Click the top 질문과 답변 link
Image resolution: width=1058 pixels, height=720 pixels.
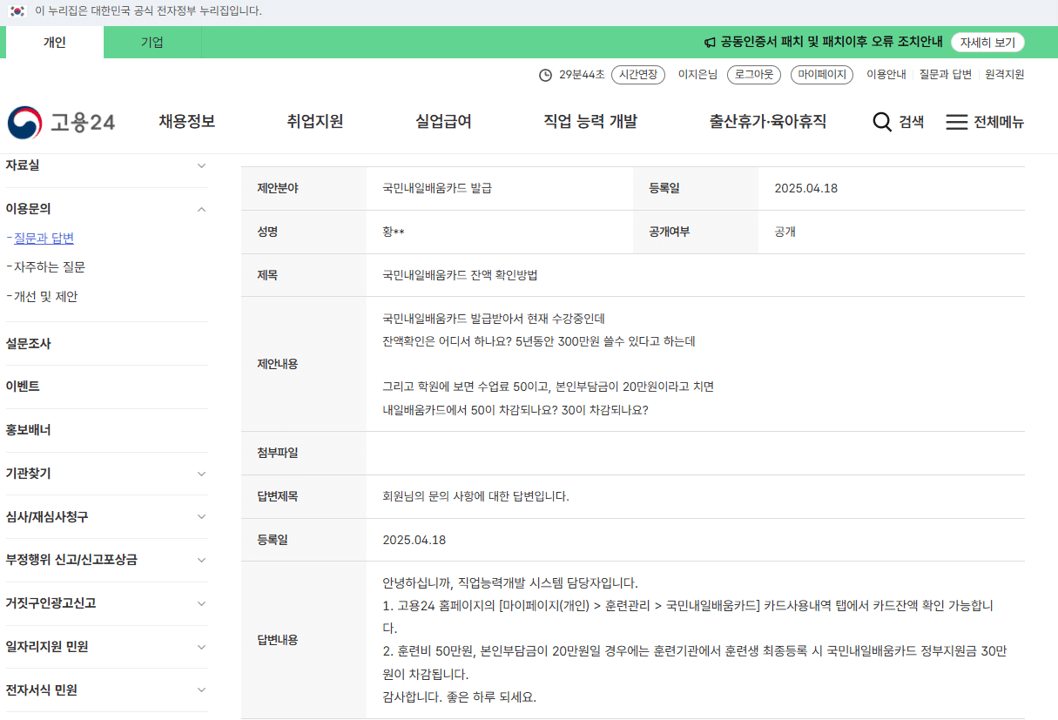pyautogui.click(x=945, y=75)
